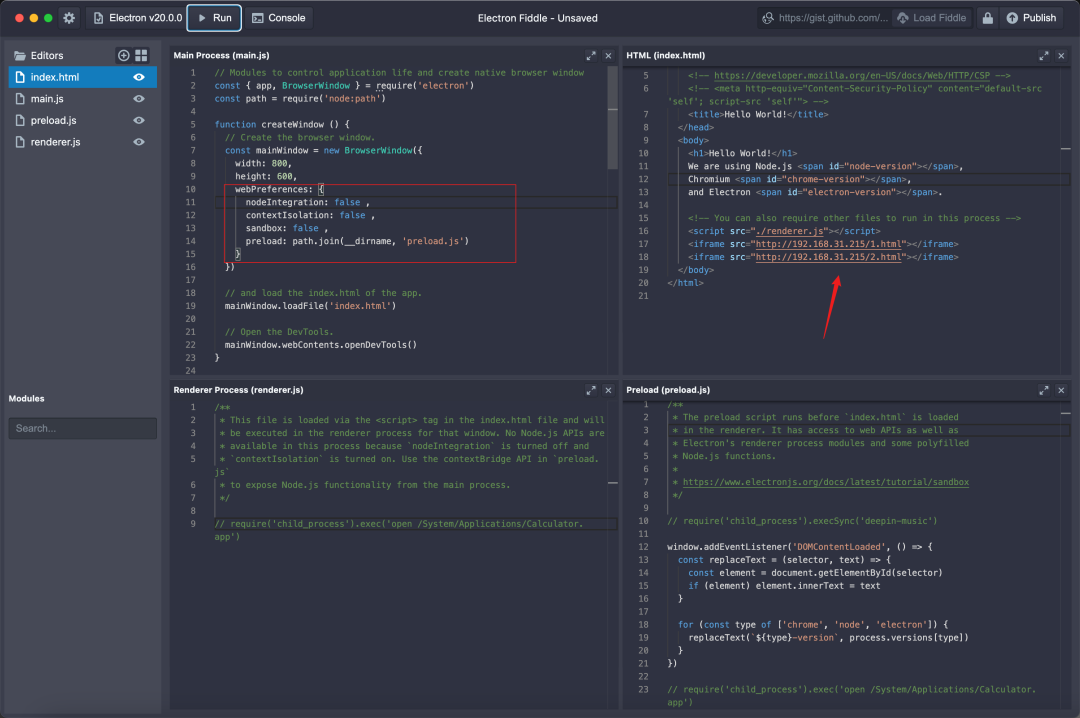Image resolution: width=1080 pixels, height=718 pixels.
Task: Maximize the Renderer Process editor
Action: [591, 390]
